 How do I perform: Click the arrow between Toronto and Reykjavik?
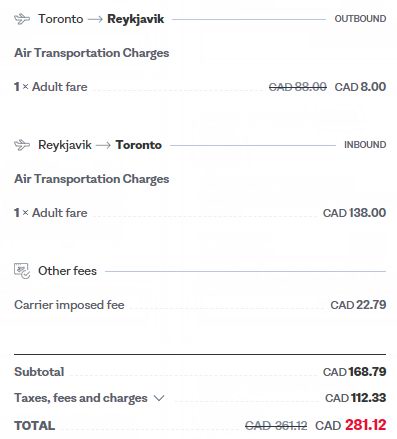95,19
